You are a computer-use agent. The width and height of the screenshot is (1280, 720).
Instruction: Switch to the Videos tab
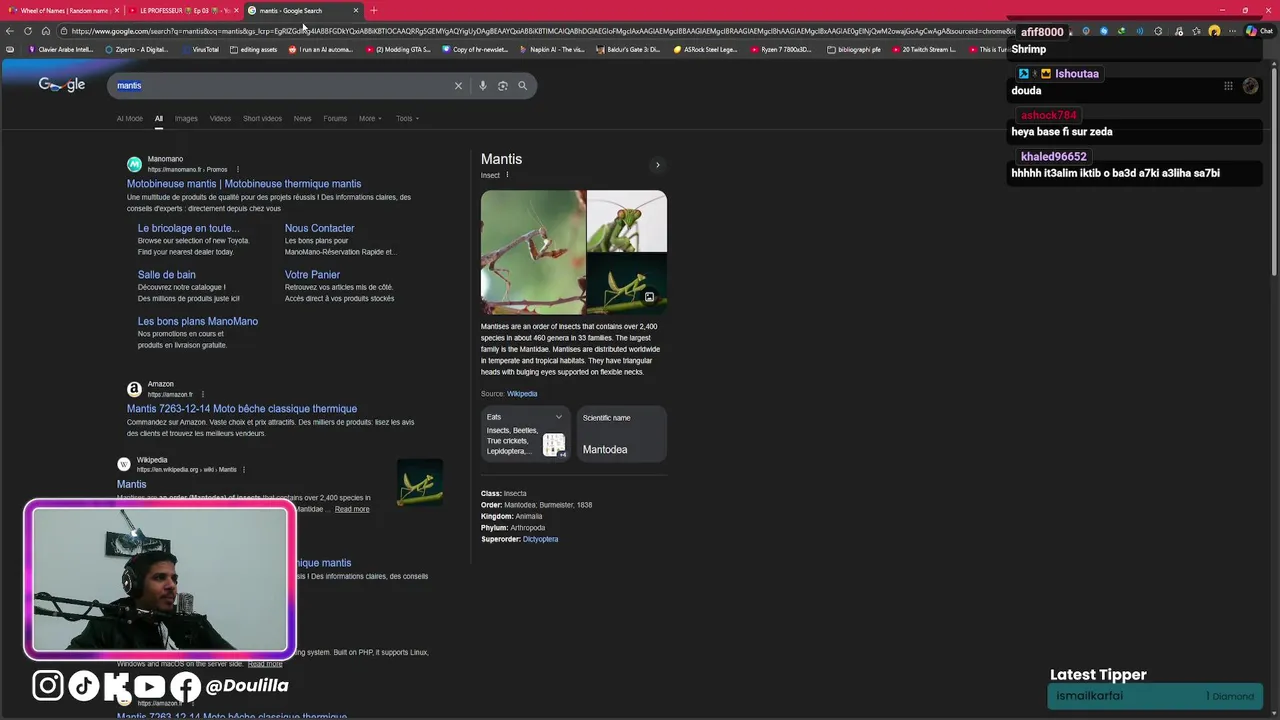pyautogui.click(x=220, y=118)
